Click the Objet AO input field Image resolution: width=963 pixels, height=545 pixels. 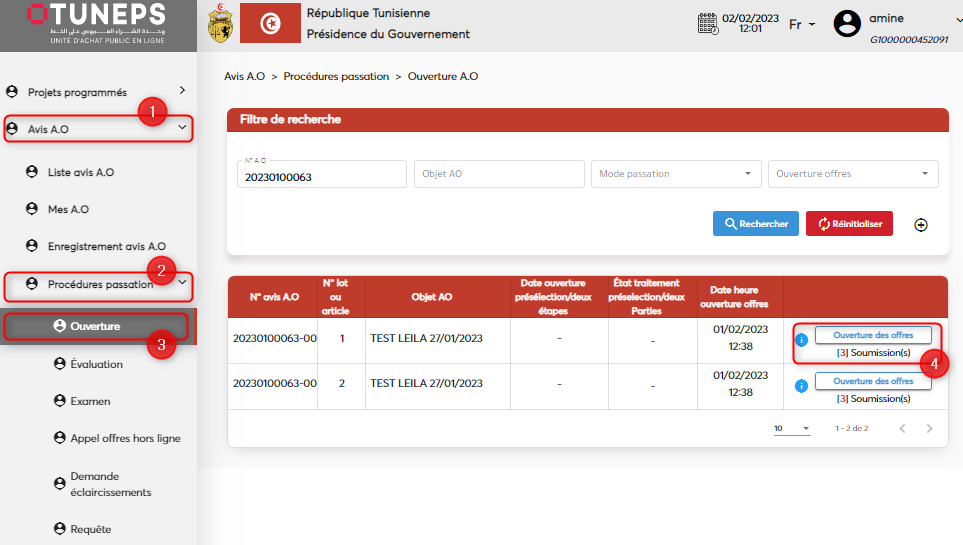pyautogui.click(x=498, y=174)
